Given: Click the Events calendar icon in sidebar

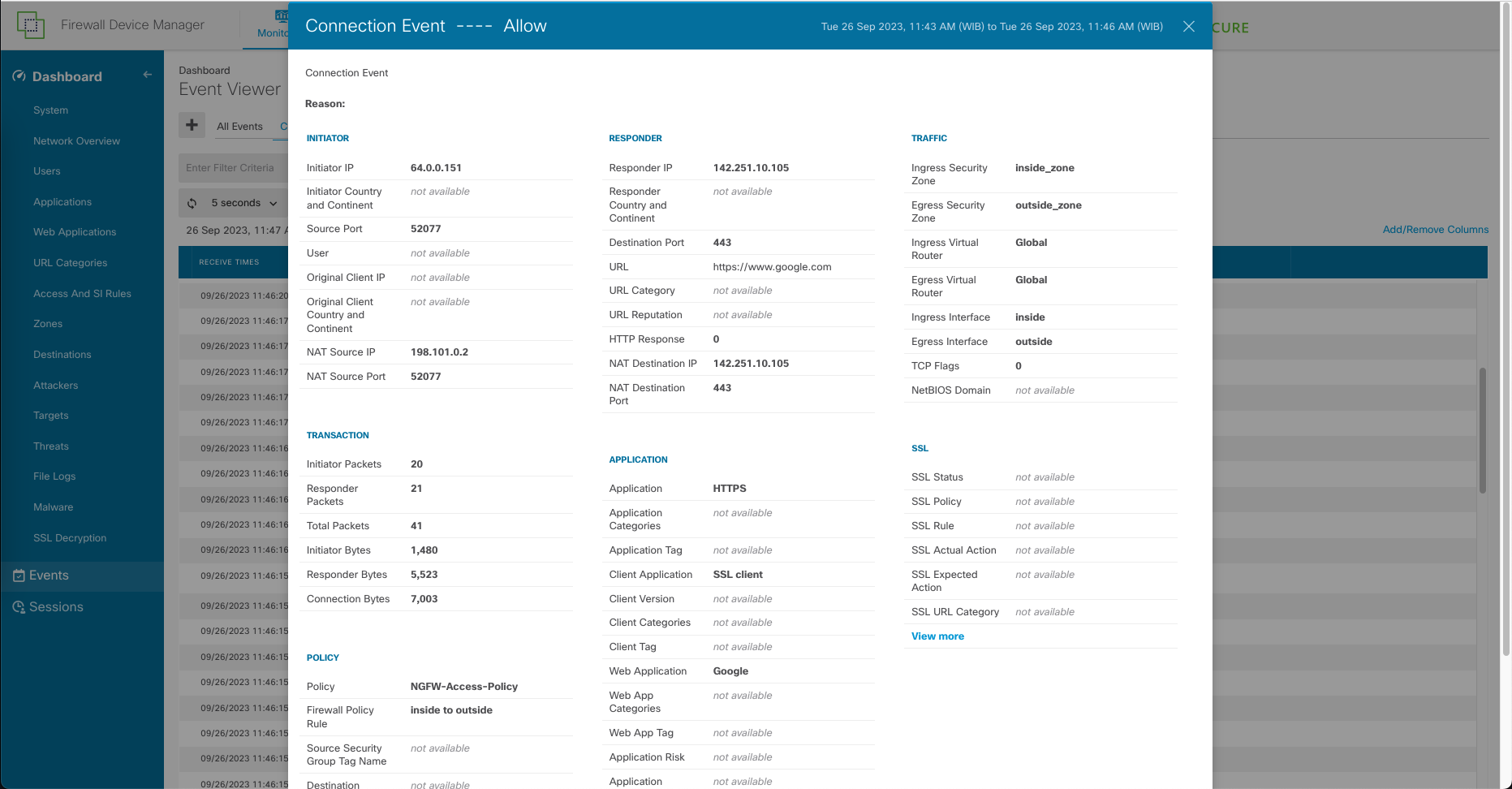Looking at the screenshot, I should [19, 576].
